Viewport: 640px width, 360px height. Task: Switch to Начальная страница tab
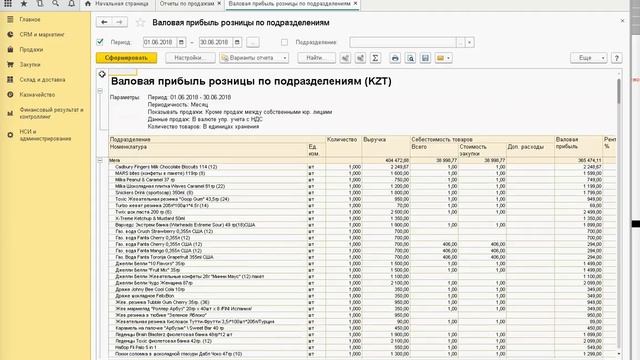coord(117,4)
